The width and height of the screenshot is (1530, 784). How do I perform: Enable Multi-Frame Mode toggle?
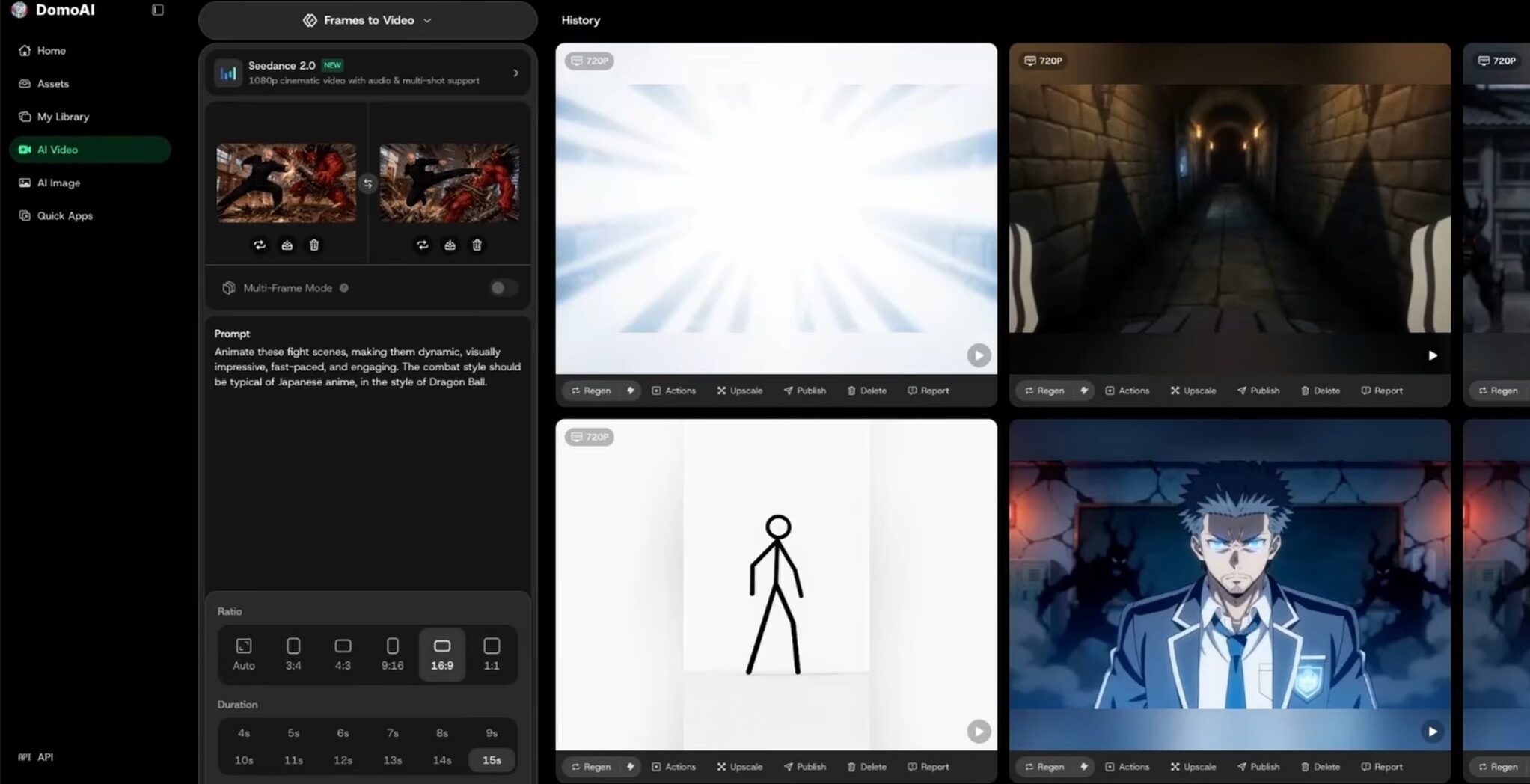point(504,288)
